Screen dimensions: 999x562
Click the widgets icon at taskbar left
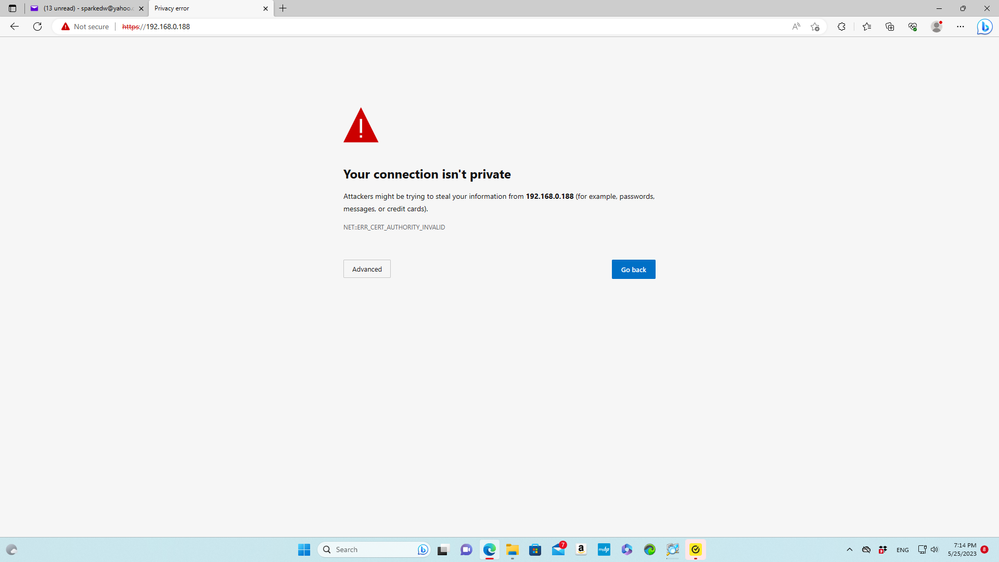pyautogui.click(x=11, y=549)
